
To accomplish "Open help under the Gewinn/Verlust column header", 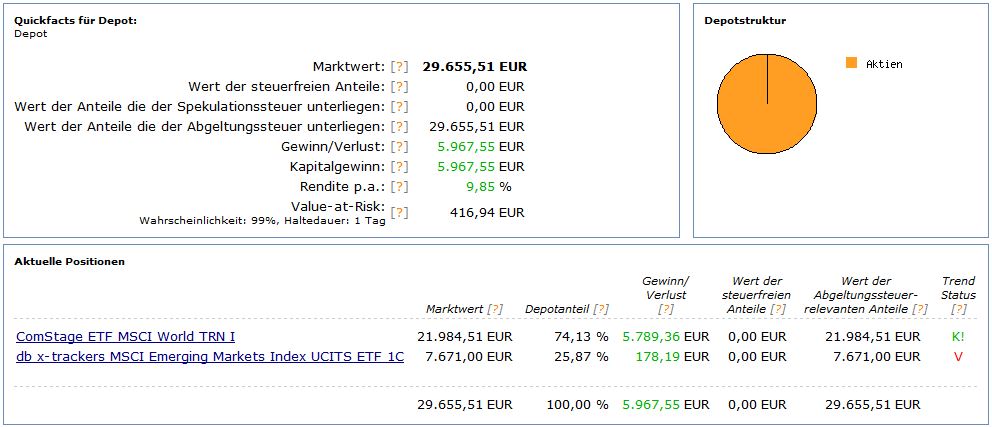I will 665,310.
